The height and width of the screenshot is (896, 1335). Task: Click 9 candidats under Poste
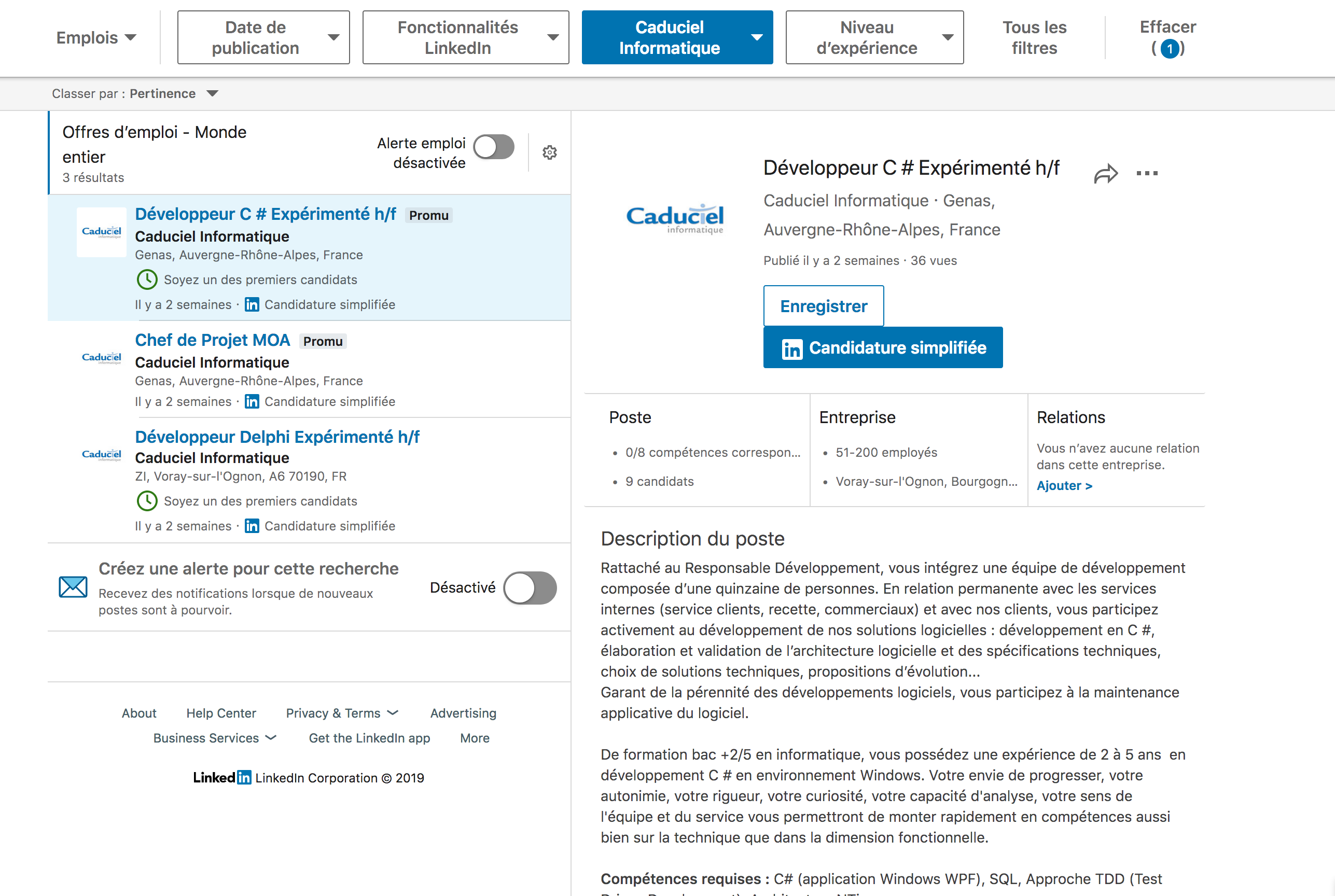[x=660, y=482]
